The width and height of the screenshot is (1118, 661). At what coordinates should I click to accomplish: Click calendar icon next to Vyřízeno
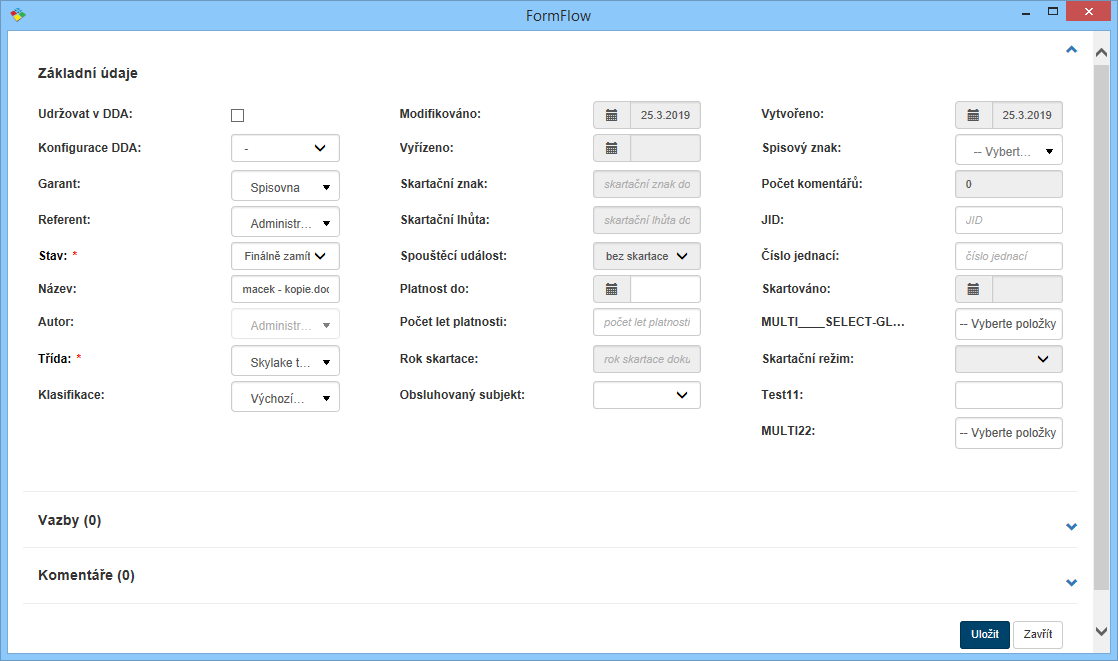pos(612,149)
